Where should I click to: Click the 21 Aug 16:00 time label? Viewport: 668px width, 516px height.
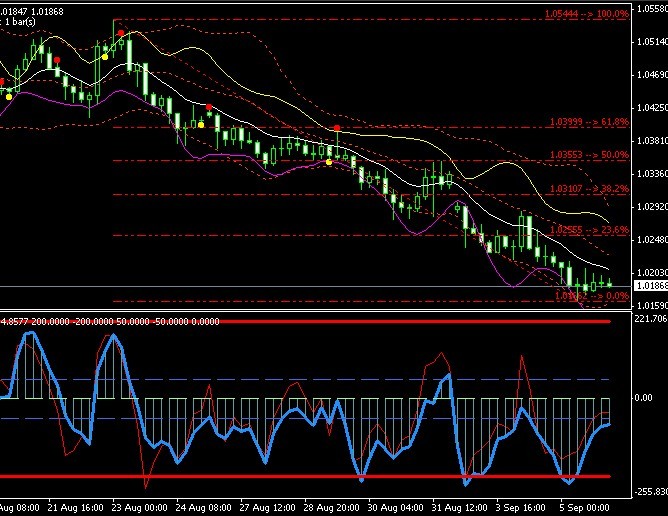tap(75, 508)
